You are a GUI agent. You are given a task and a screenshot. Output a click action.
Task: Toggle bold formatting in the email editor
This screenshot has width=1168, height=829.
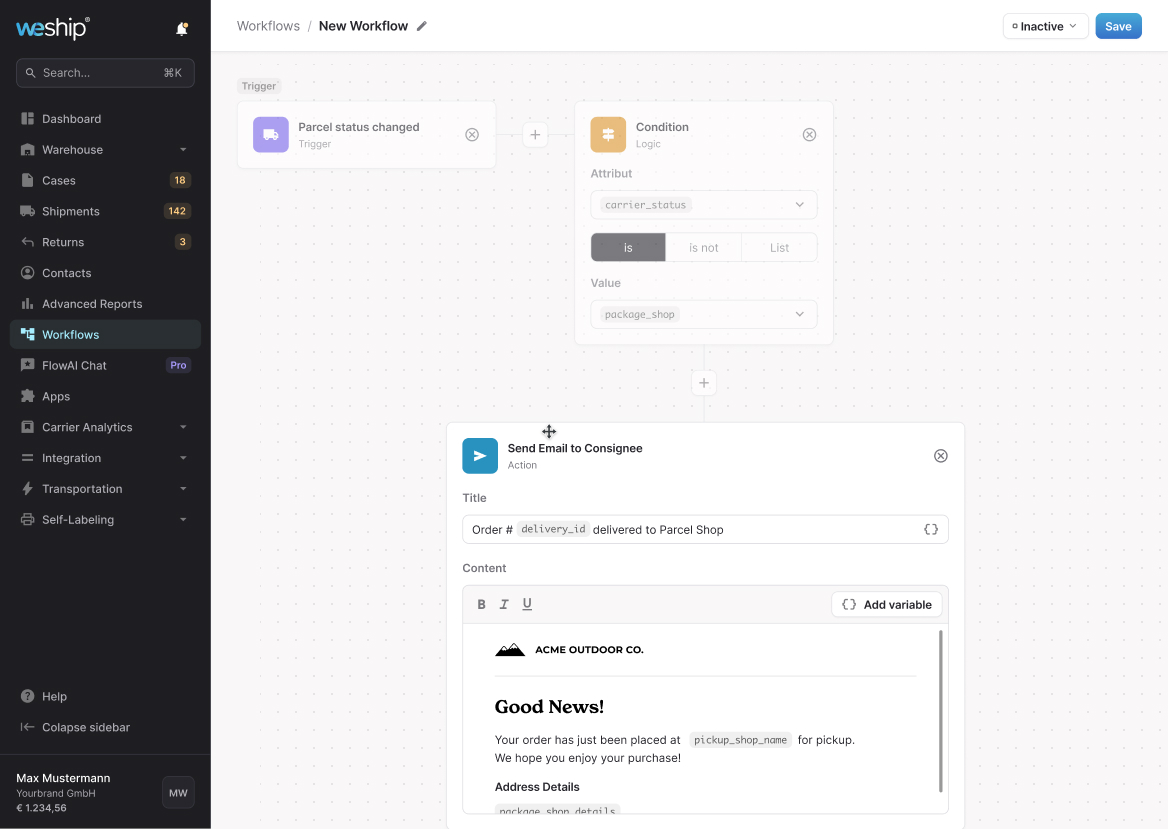point(481,604)
